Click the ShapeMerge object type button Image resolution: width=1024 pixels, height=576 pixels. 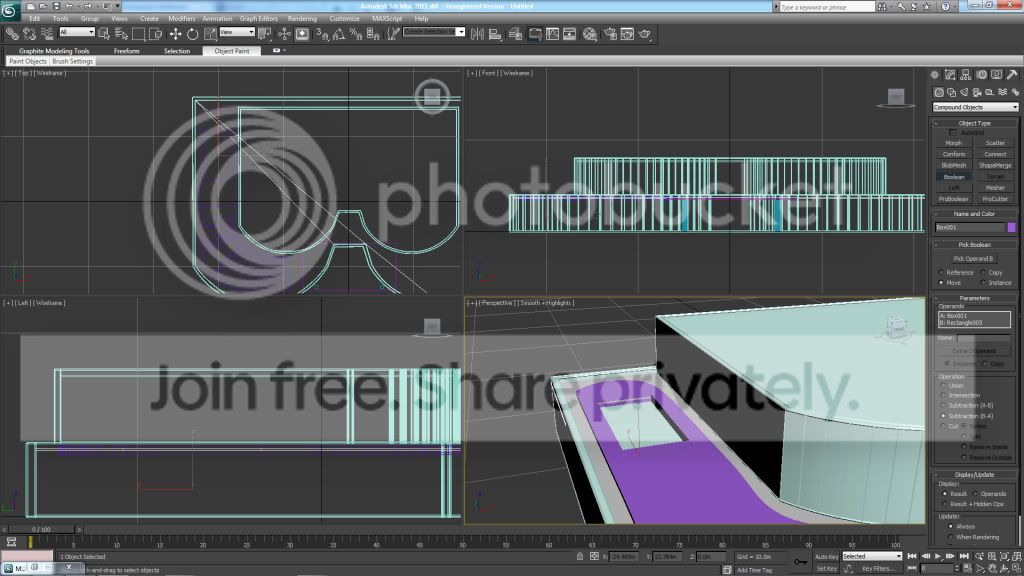[x=995, y=166]
